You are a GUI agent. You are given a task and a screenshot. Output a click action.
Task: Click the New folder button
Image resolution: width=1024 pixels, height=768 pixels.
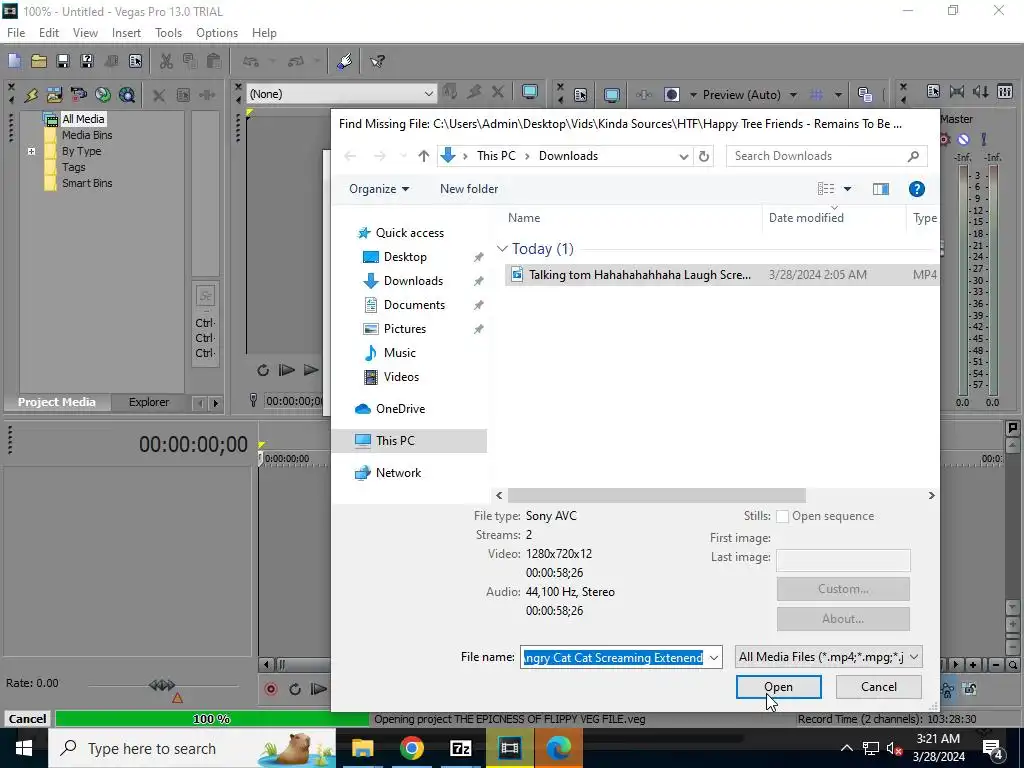click(x=469, y=189)
